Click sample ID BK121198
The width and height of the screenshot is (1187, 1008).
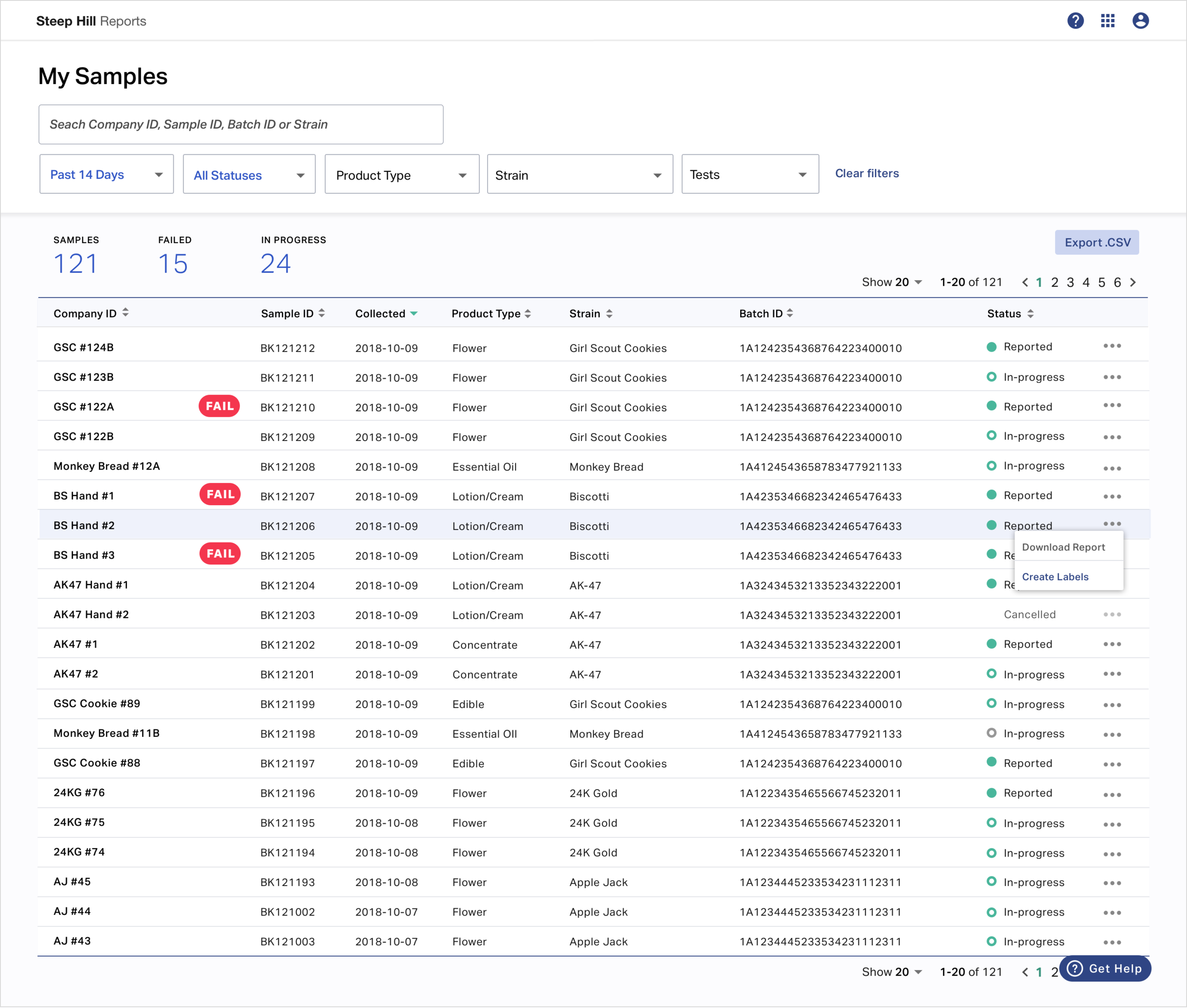point(287,734)
